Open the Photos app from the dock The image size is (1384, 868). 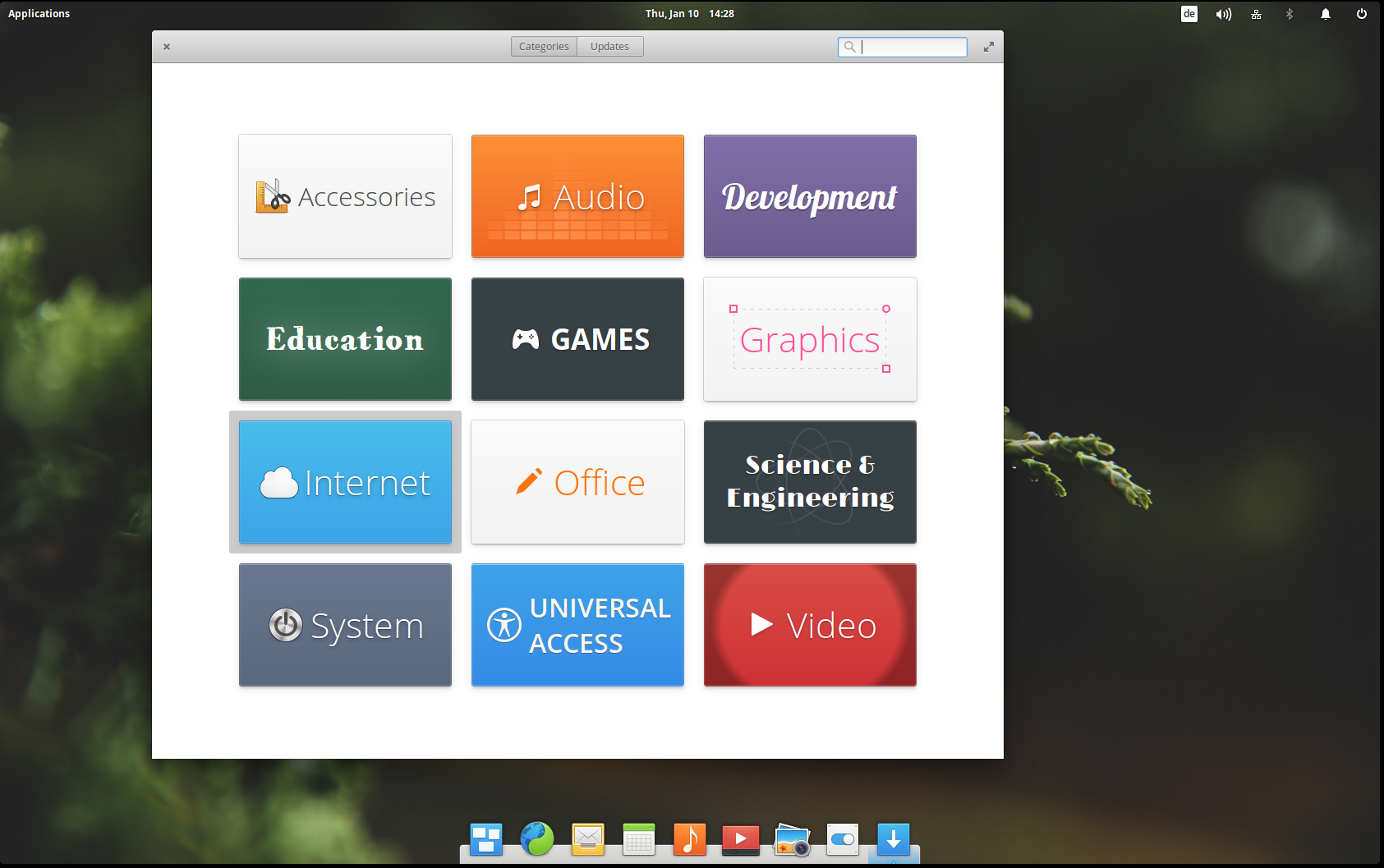pos(792,839)
